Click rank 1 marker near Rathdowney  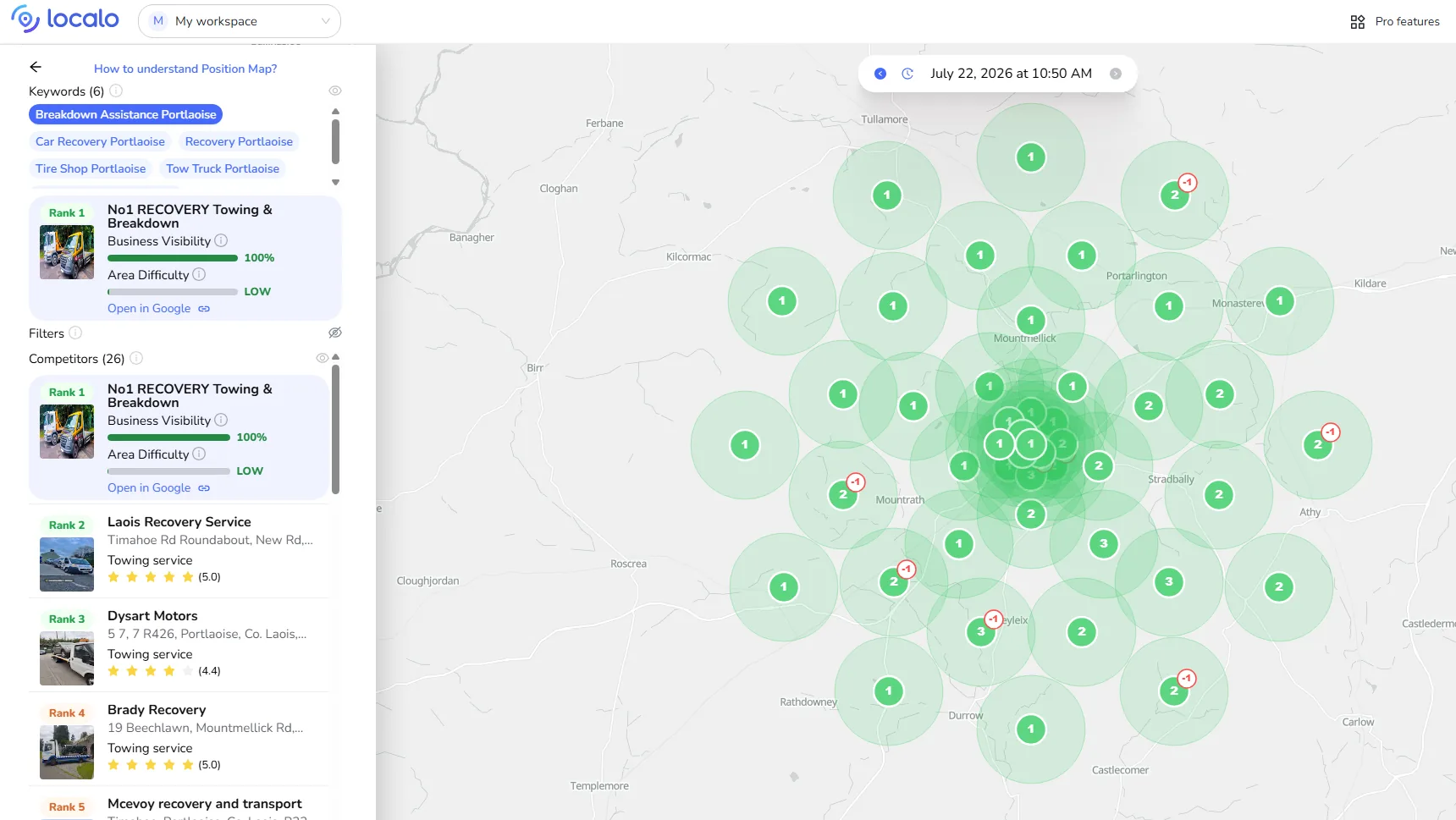coord(889,691)
